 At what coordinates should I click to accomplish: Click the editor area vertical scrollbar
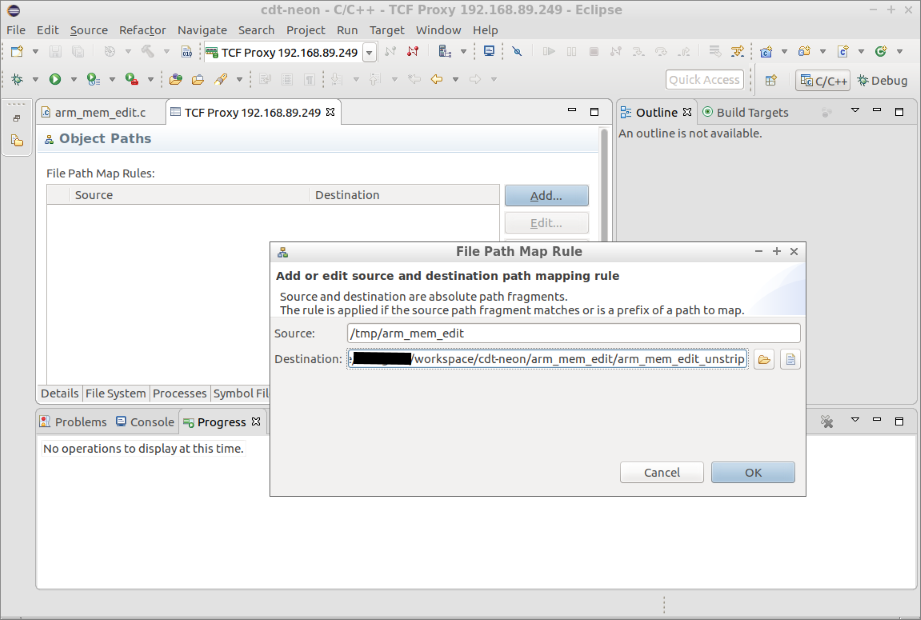point(604,186)
